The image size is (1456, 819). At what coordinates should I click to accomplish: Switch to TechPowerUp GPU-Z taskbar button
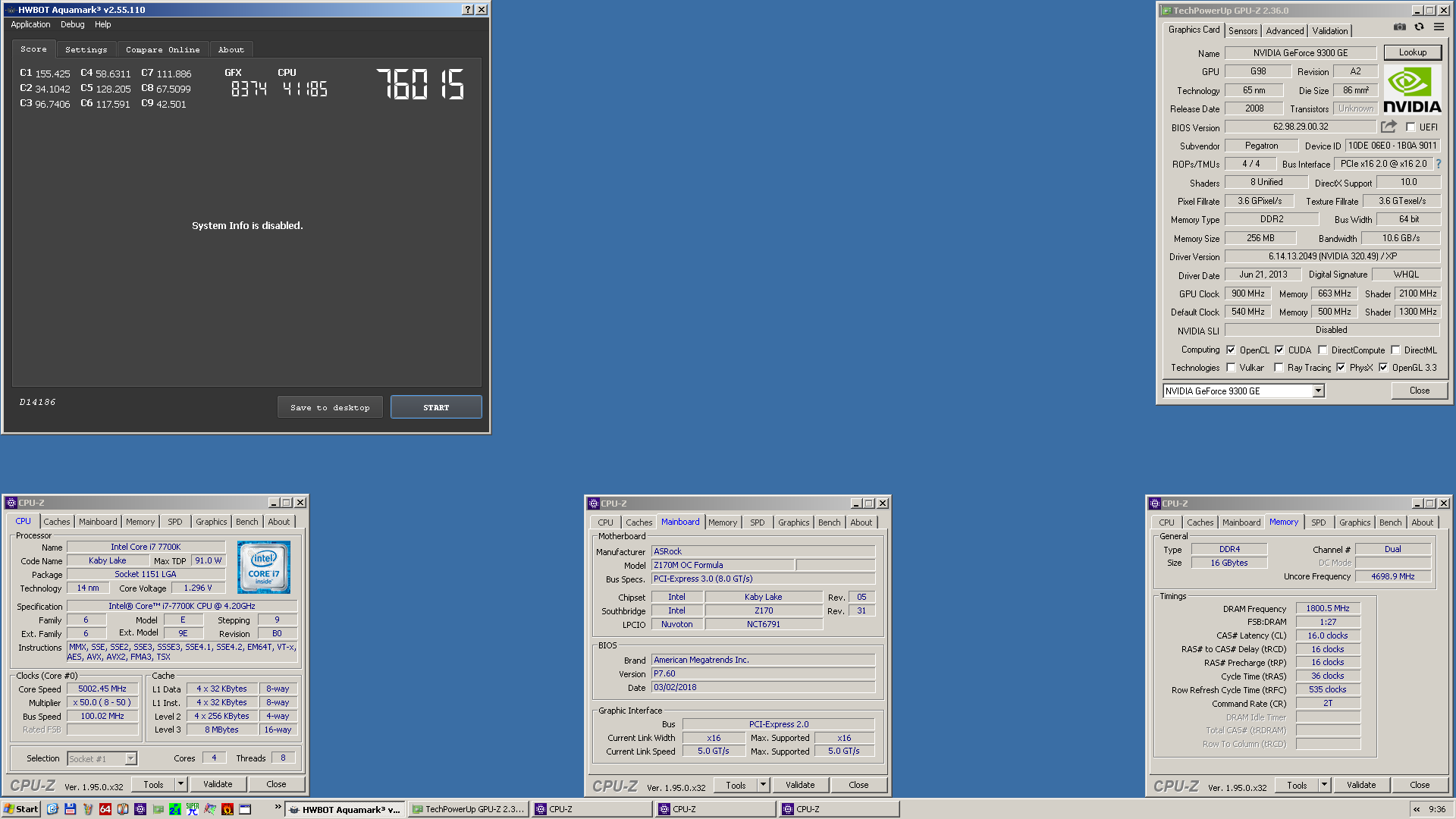[469, 809]
